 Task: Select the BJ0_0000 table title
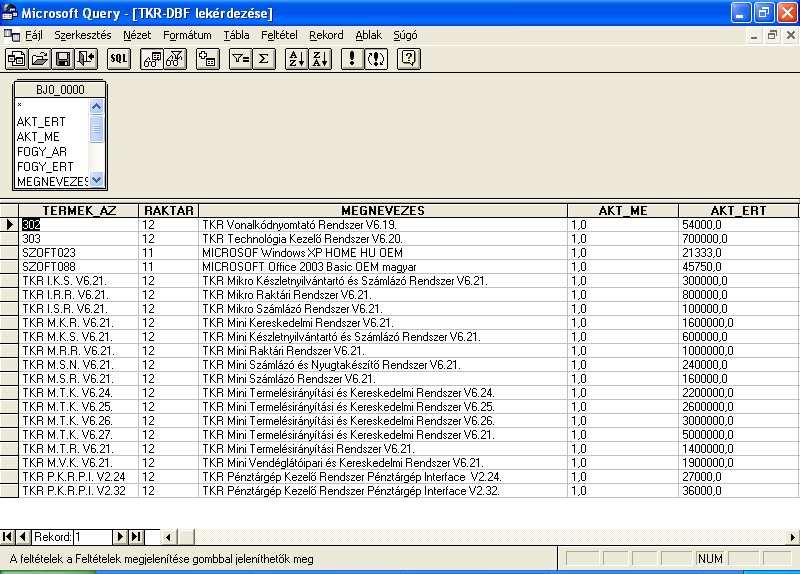pyautogui.click(x=60, y=90)
